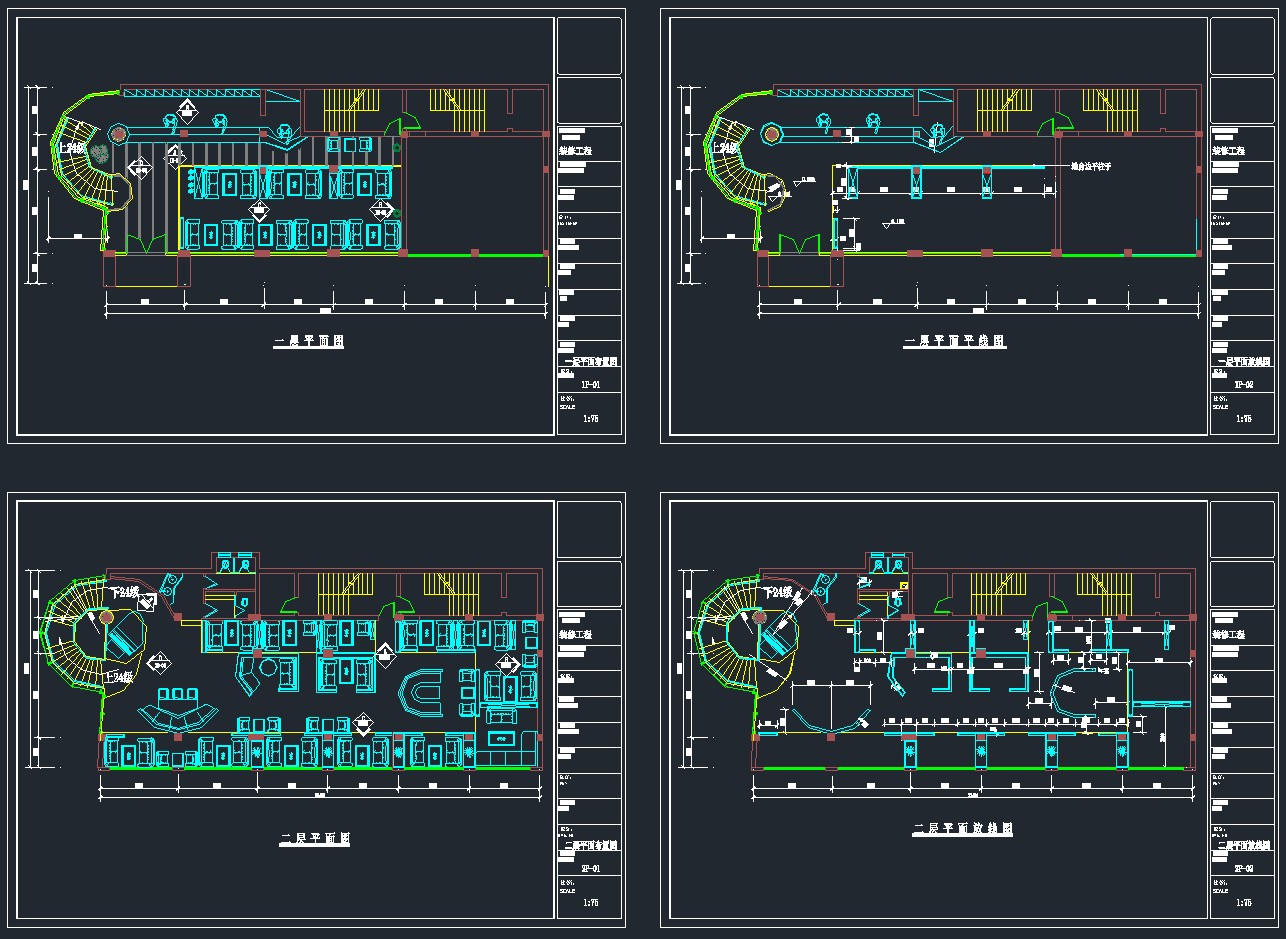Click the curved bar counter with three stools
The height and width of the screenshot is (939, 1286).
[177, 712]
